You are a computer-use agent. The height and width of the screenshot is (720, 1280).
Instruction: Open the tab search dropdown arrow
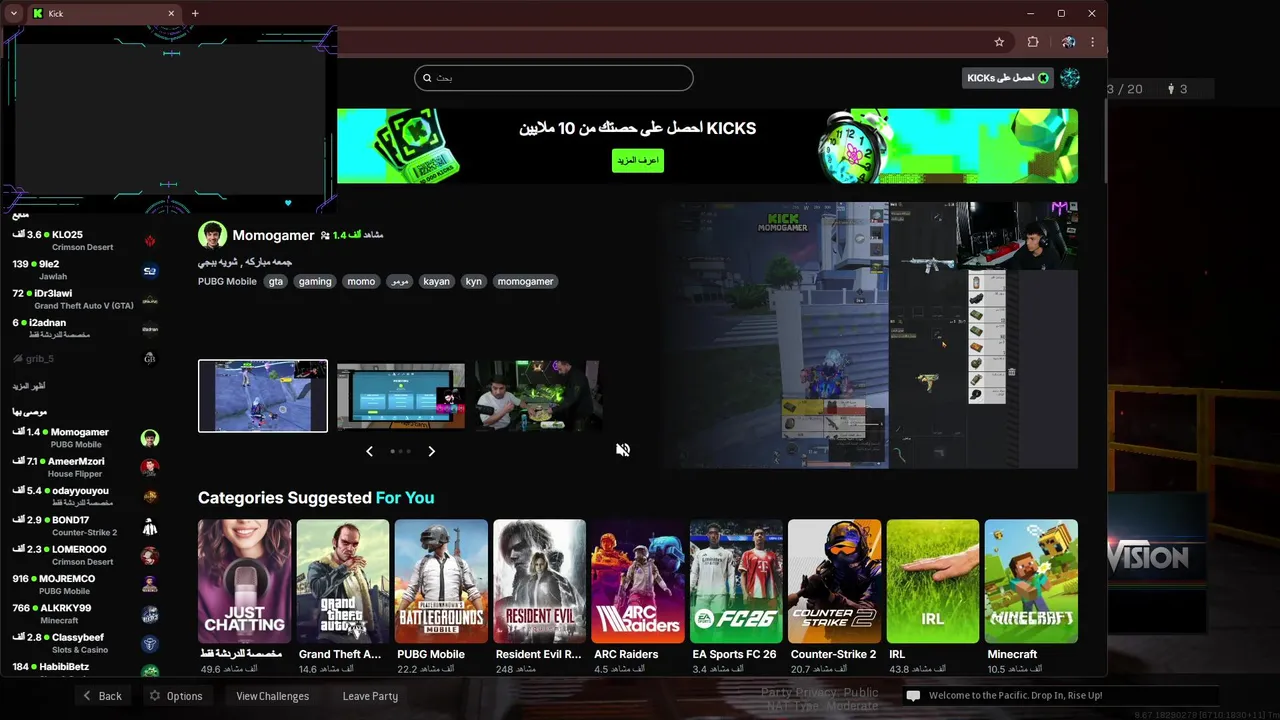click(x=13, y=13)
